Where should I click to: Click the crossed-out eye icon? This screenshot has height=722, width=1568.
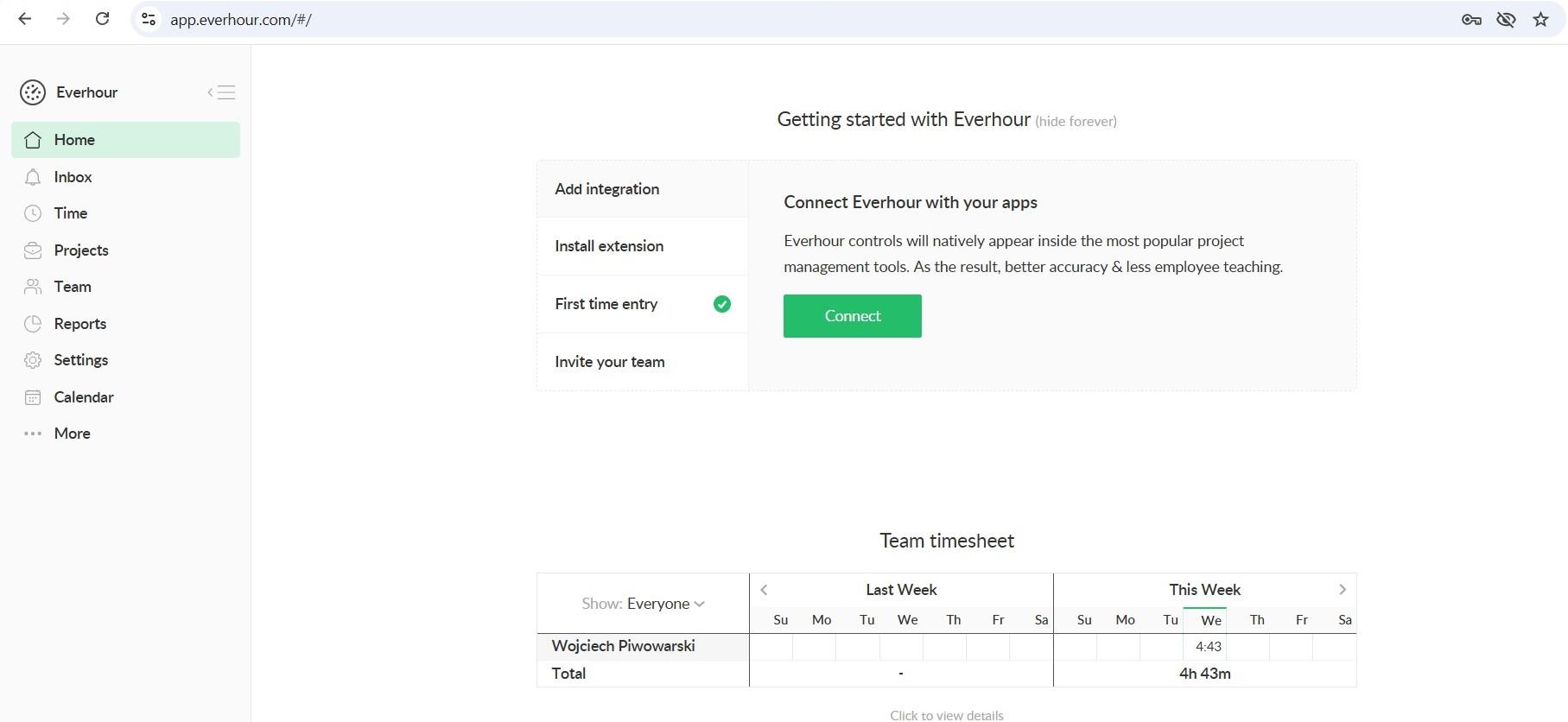pyautogui.click(x=1506, y=19)
